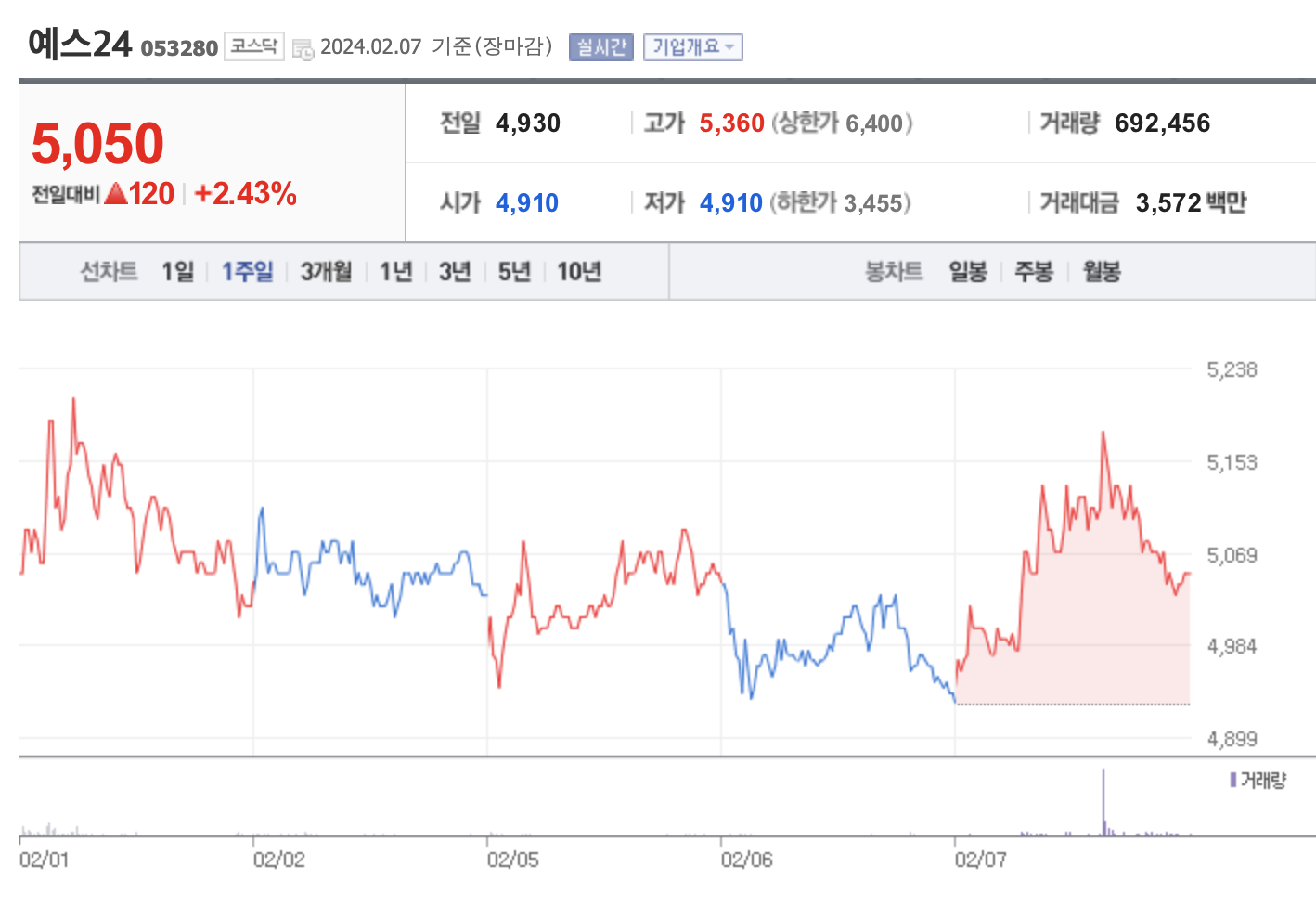
Task: Click the 4,984 price axis label
Action: (1232, 646)
